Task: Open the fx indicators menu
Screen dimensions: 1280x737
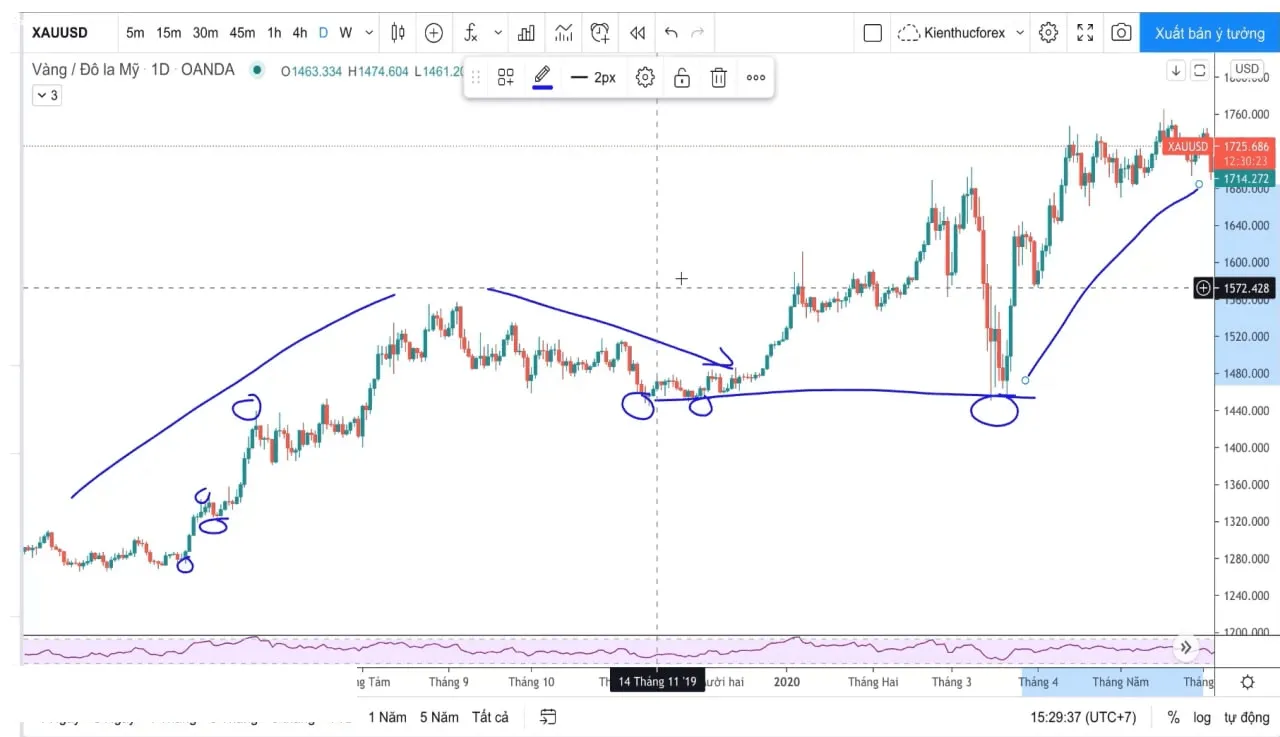Action: click(x=471, y=33)
